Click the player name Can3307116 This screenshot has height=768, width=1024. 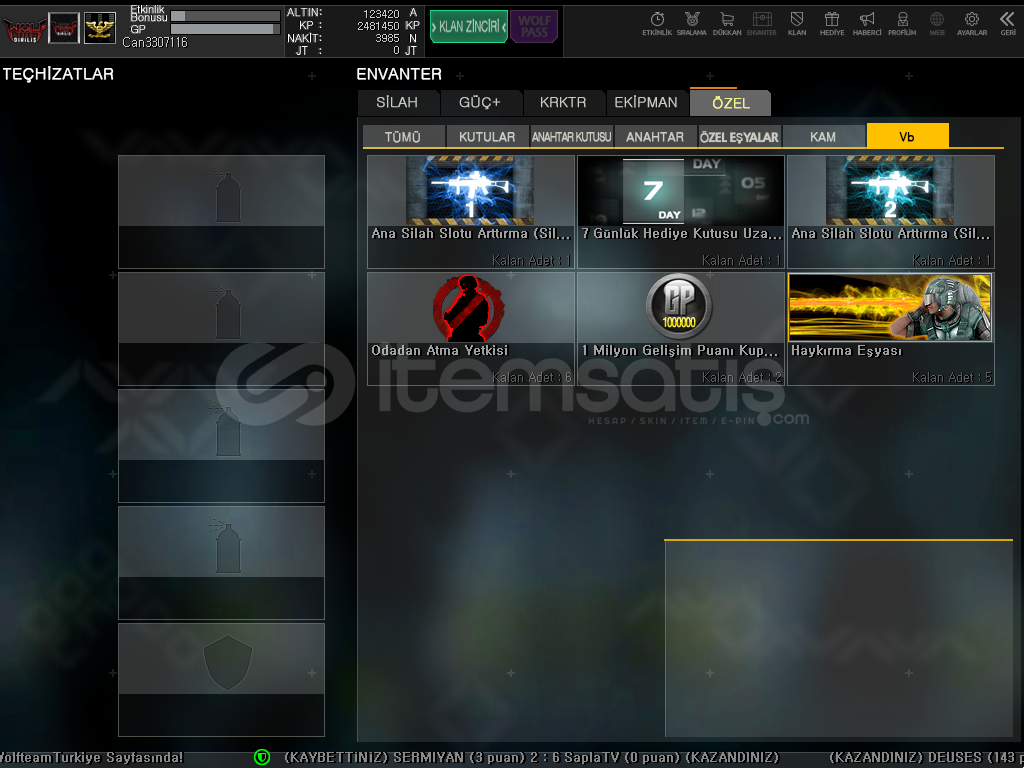[155, 42]
